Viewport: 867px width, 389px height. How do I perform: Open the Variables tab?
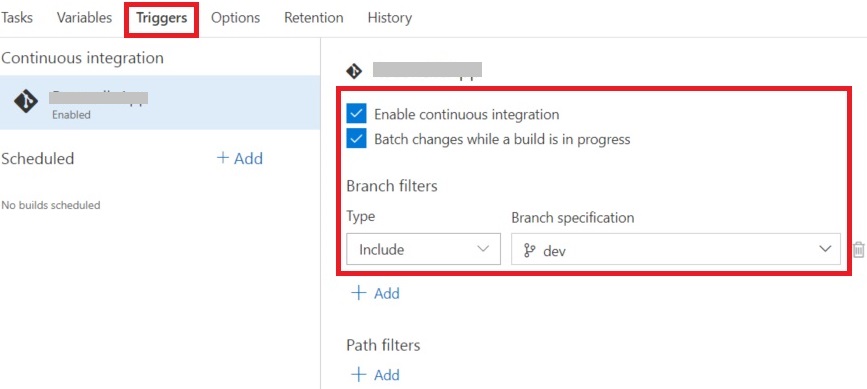pyautogui.click(x=84, y=18)
